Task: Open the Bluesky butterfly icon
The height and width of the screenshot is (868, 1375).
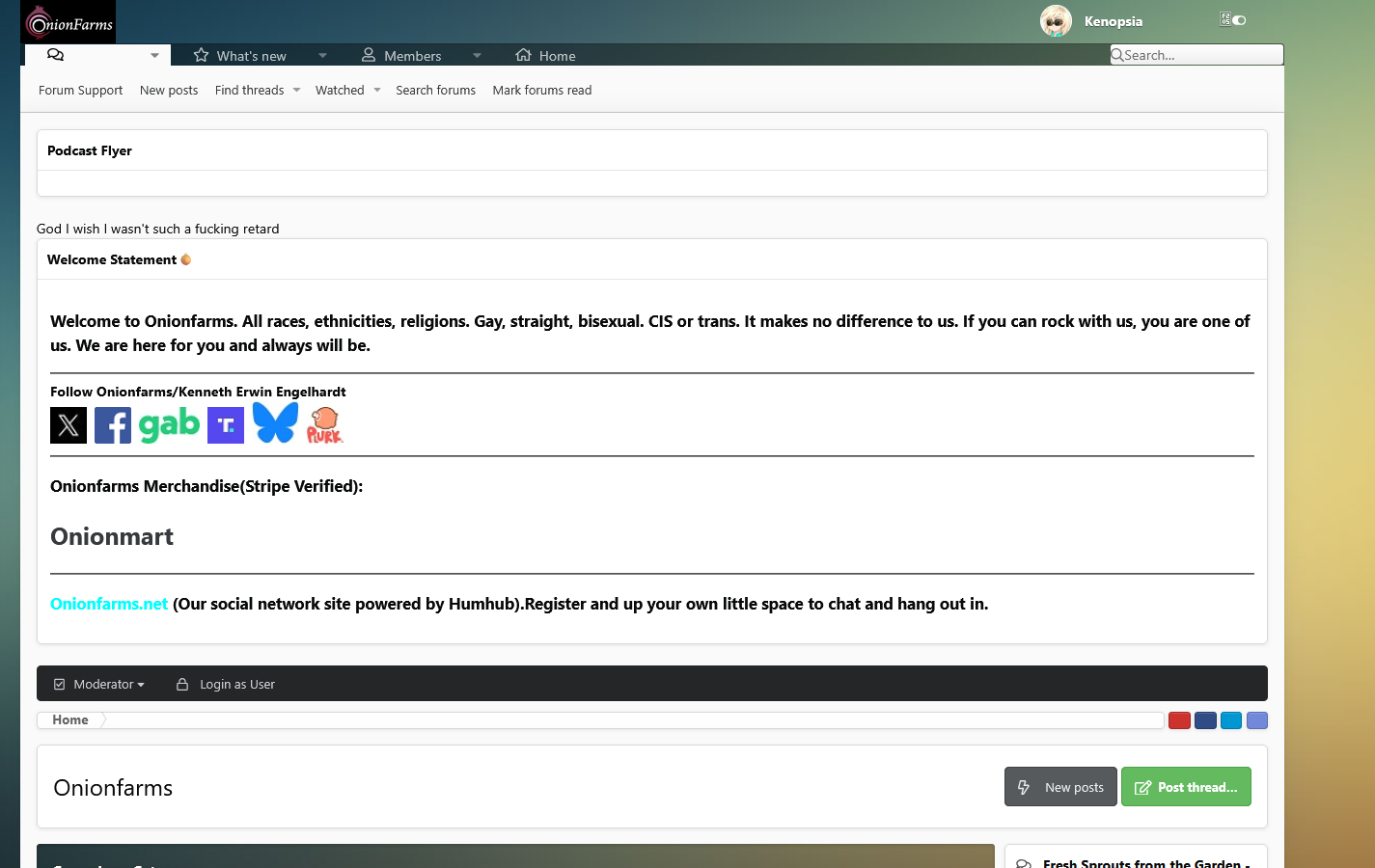Action: click(x=276, y=422)
